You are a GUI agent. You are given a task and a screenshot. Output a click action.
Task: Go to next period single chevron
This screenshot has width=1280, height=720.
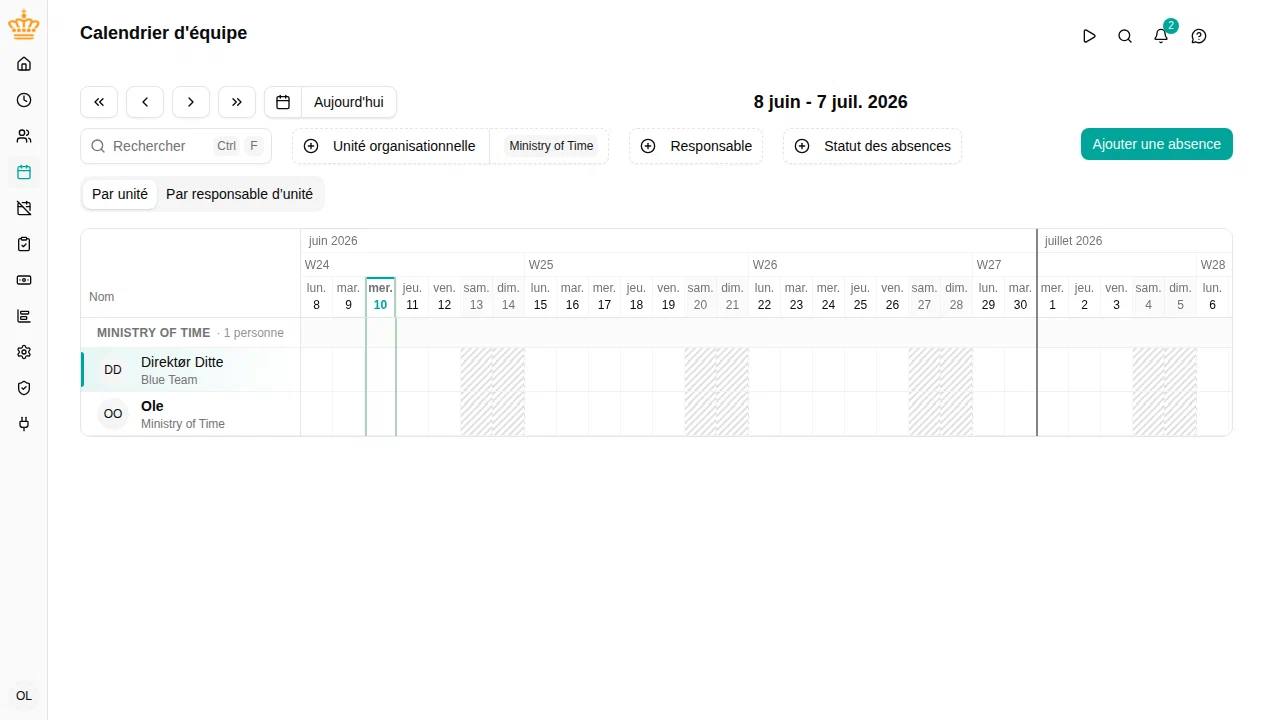coord(191,102)
